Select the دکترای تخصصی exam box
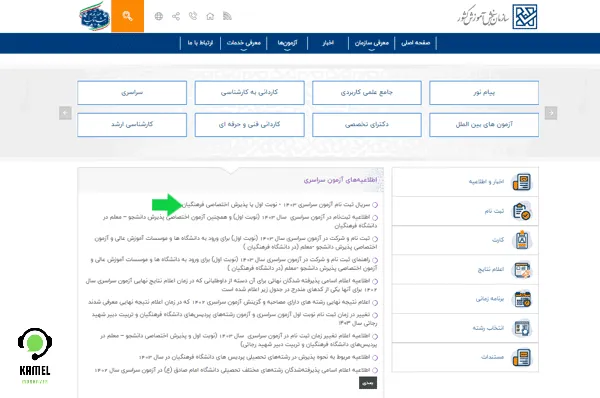This screenshot has width=600, height=398. [367, 125]
